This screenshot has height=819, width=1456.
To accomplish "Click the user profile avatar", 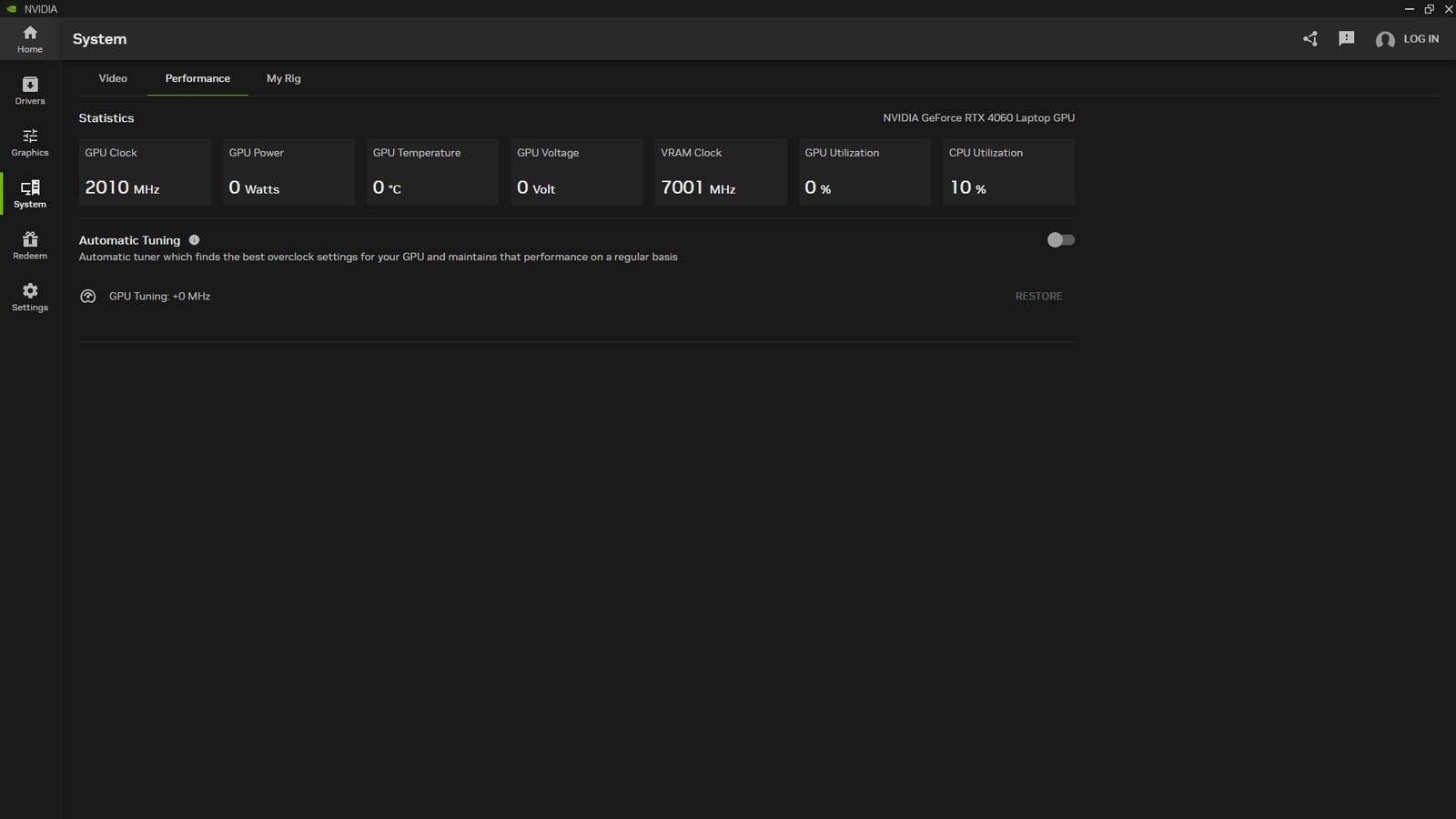I will [x=1385, y=40].
